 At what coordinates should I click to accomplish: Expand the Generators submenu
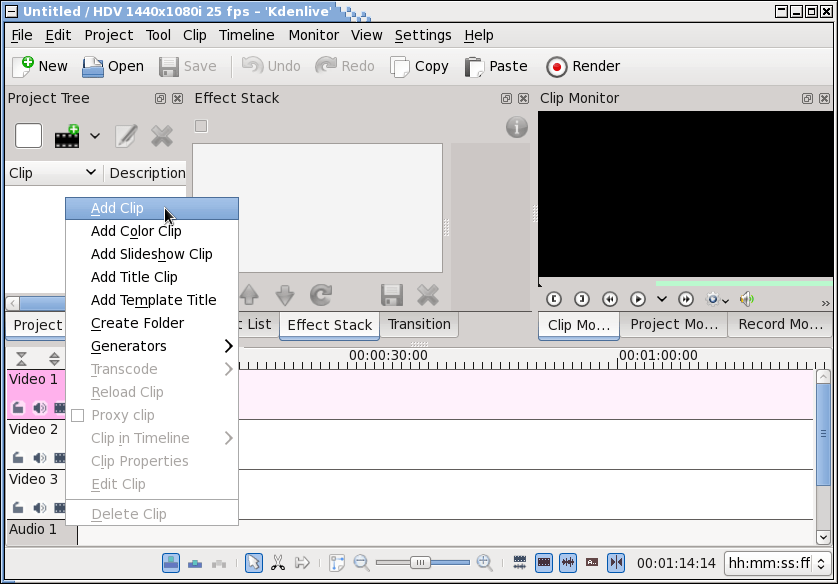point(152,346)
